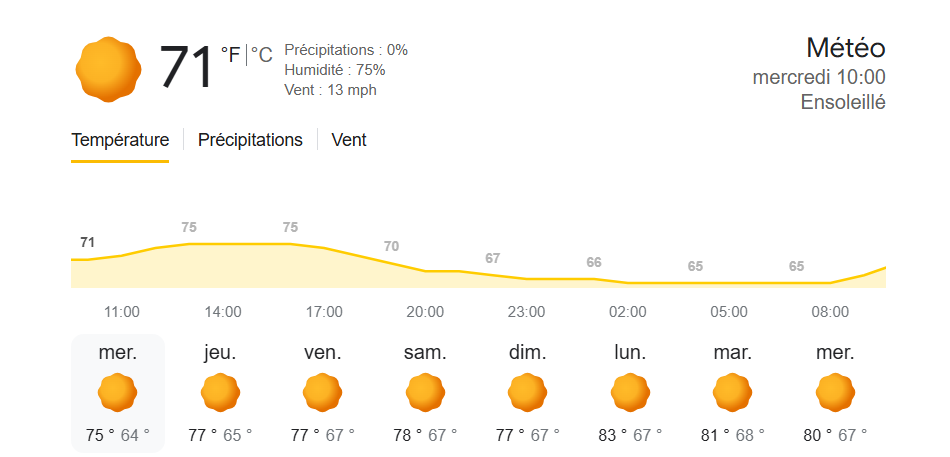
Task: Show the Vent tab
Action: coord(349,140)
